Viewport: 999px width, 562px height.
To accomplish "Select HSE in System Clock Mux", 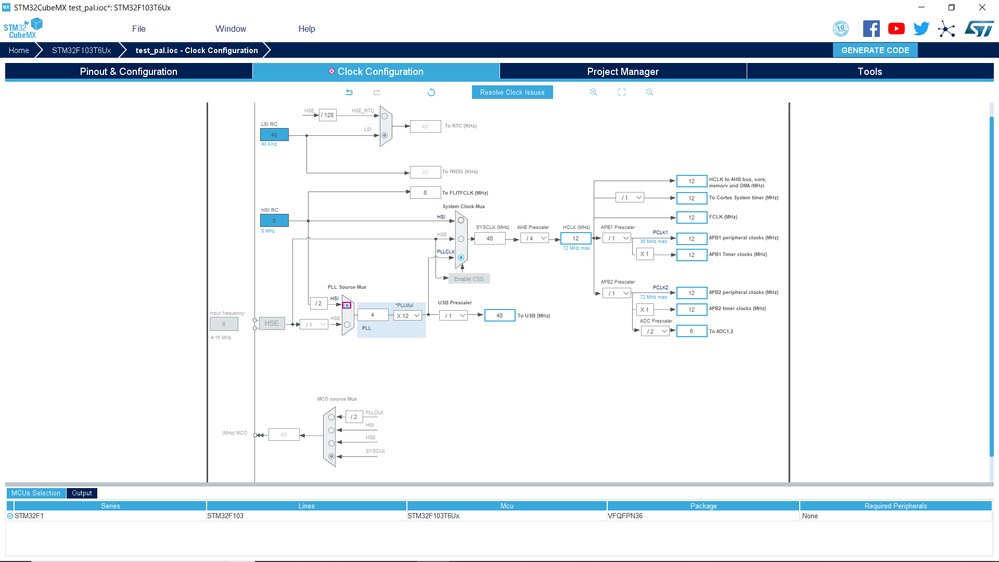I will (461, 239).
